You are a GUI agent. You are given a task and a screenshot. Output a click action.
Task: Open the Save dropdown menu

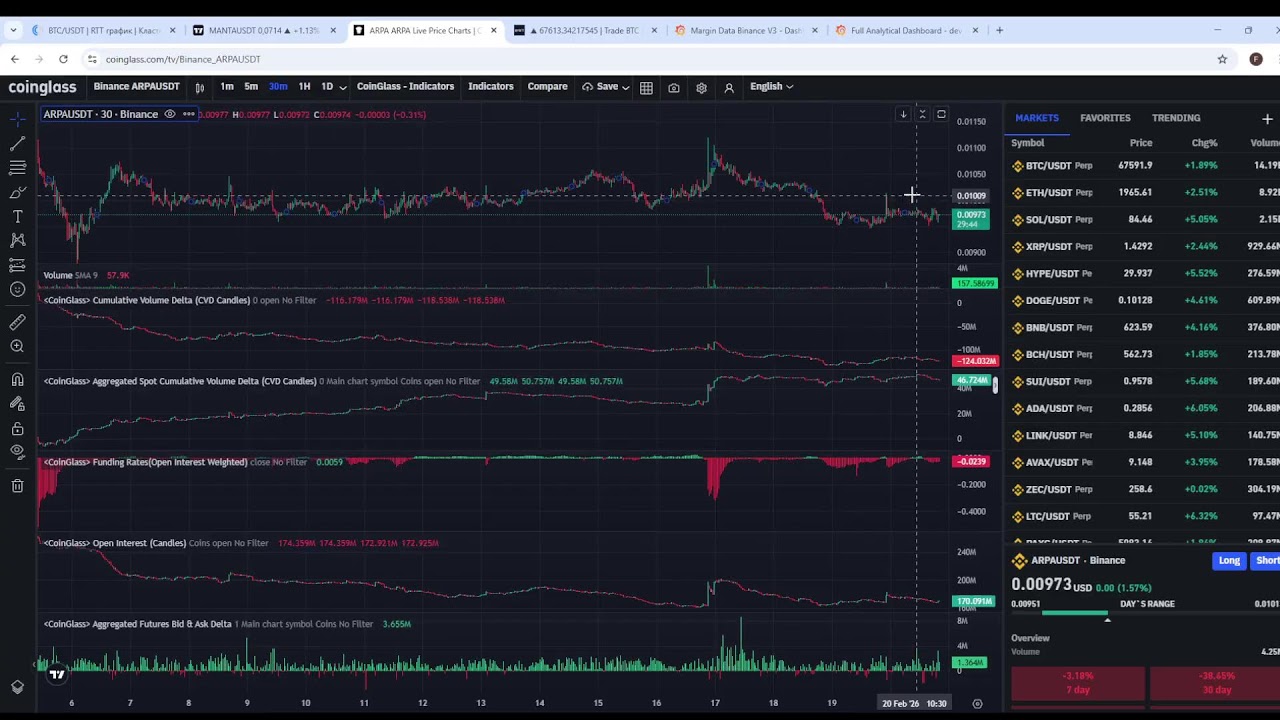pyautogui.click(x=605, y=87)
